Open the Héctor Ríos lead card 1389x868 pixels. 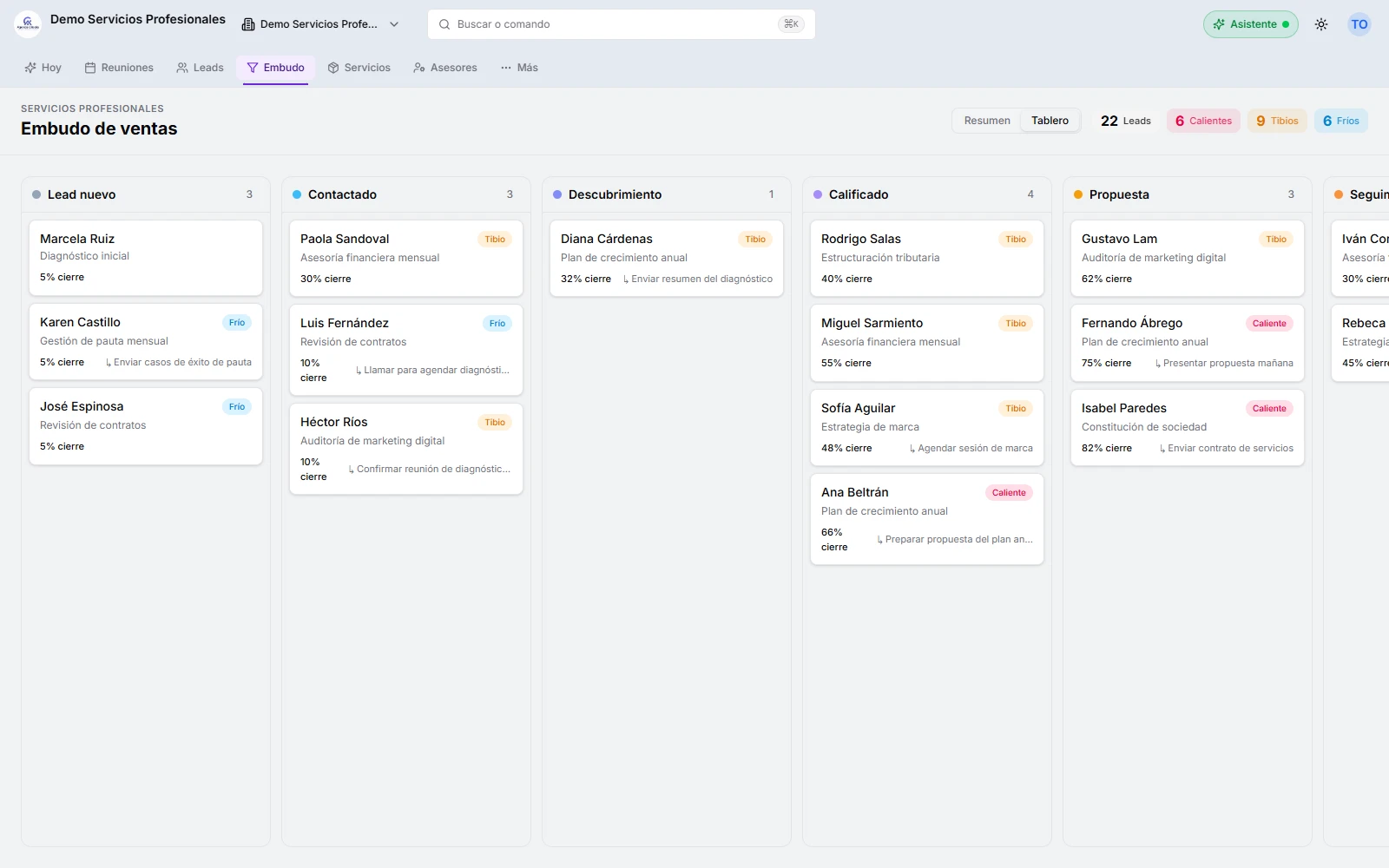(x=406, y=449)
